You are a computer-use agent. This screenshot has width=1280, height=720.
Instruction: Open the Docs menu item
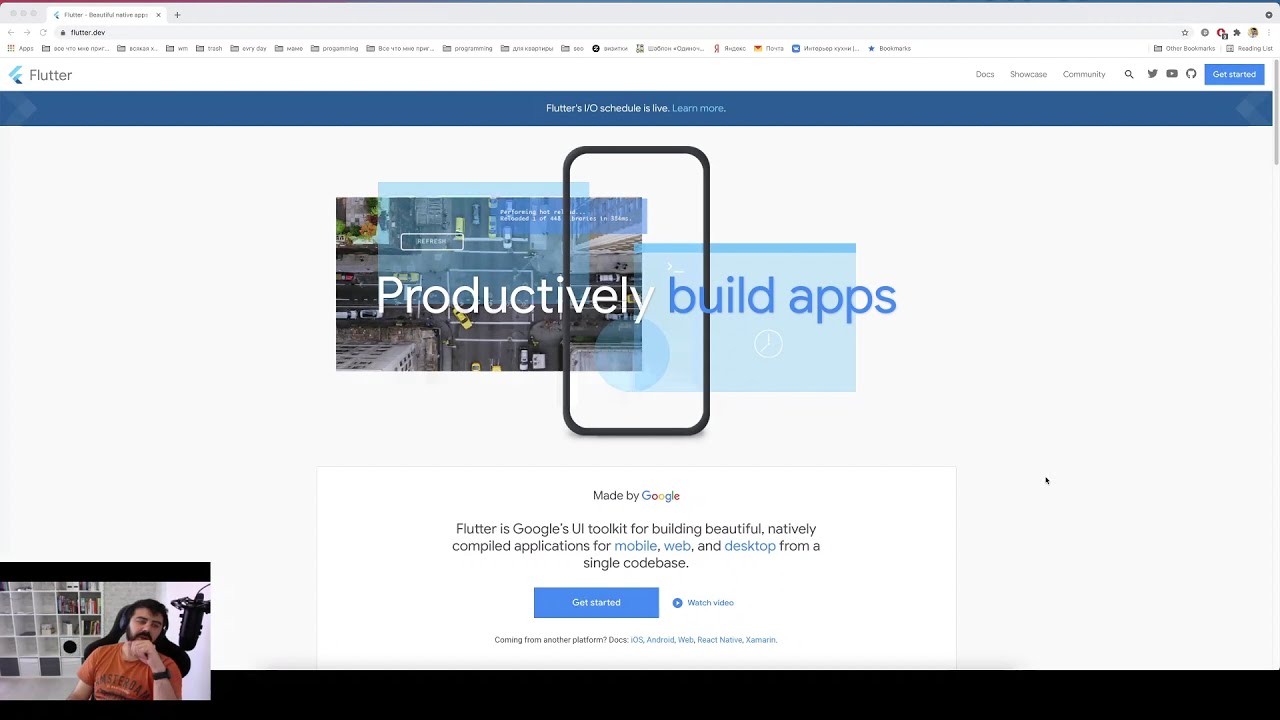click(985, 74)
